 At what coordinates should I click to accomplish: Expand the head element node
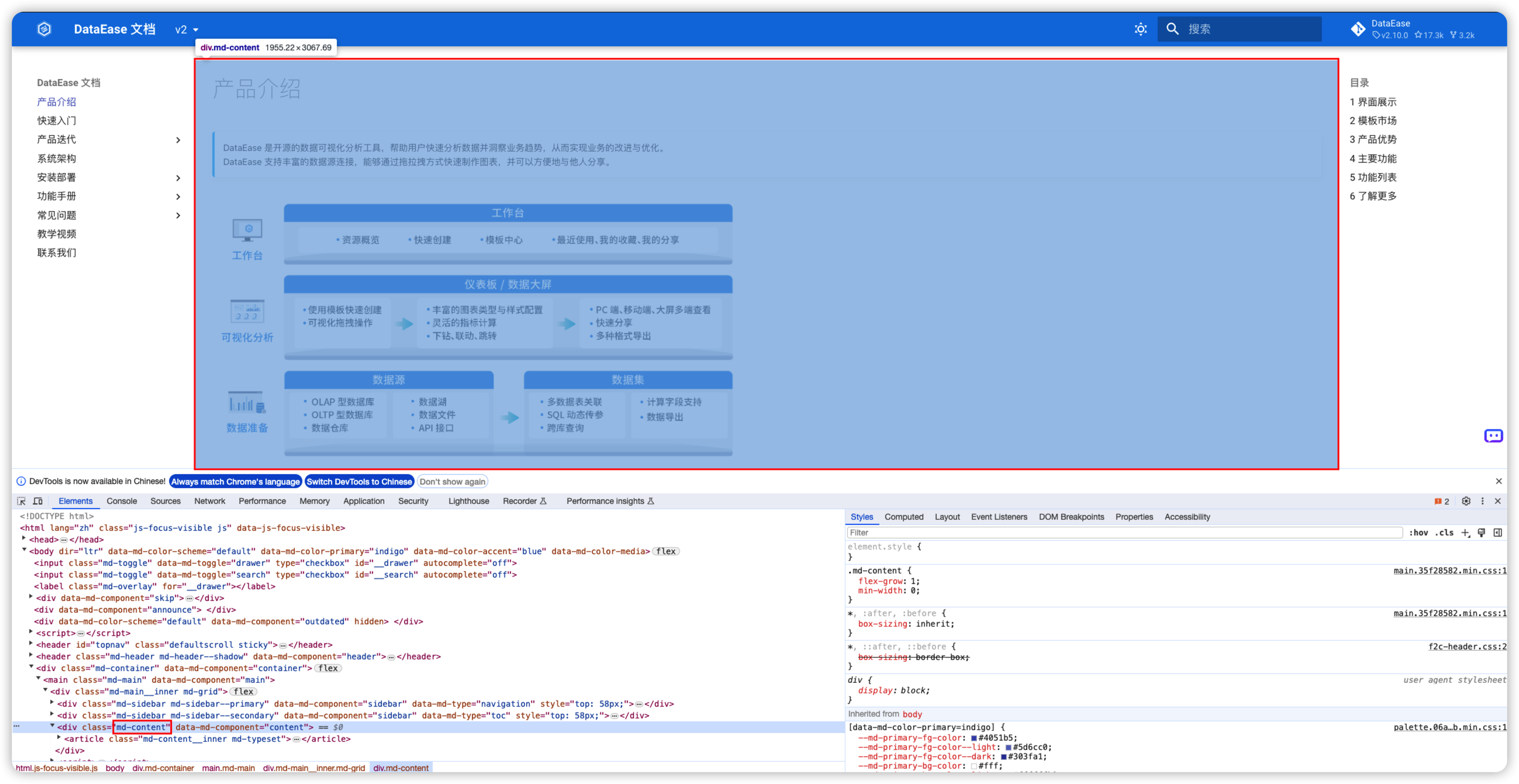24,539
